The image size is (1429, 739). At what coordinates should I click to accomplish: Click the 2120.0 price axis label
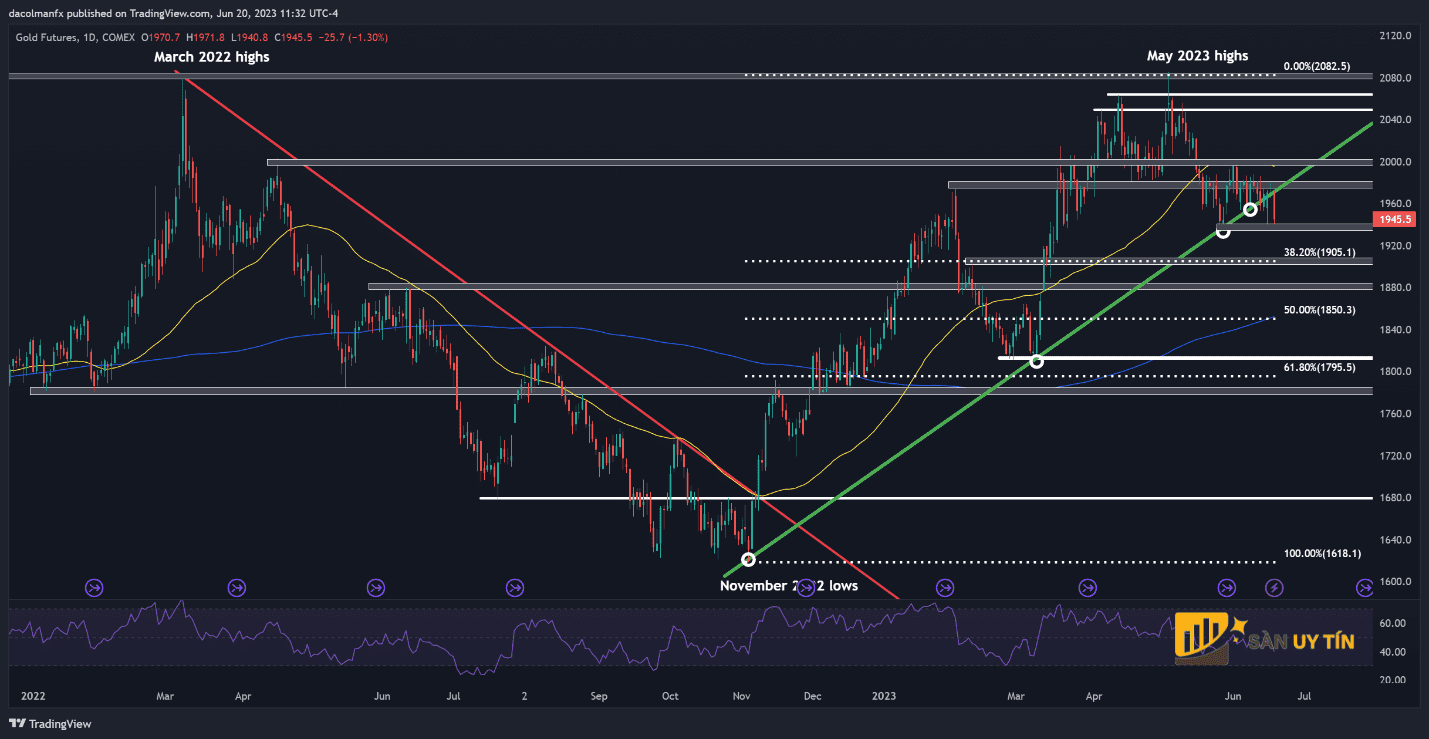coord(1393,36)
